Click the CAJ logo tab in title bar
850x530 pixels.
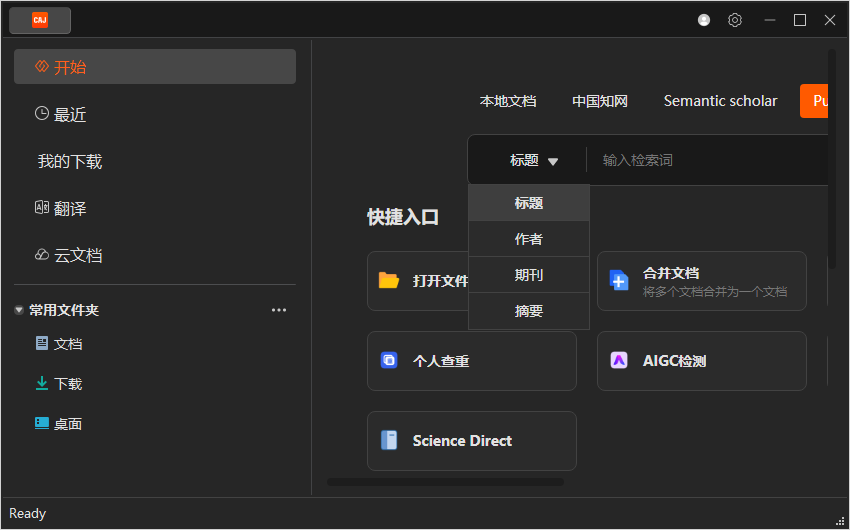40,21
